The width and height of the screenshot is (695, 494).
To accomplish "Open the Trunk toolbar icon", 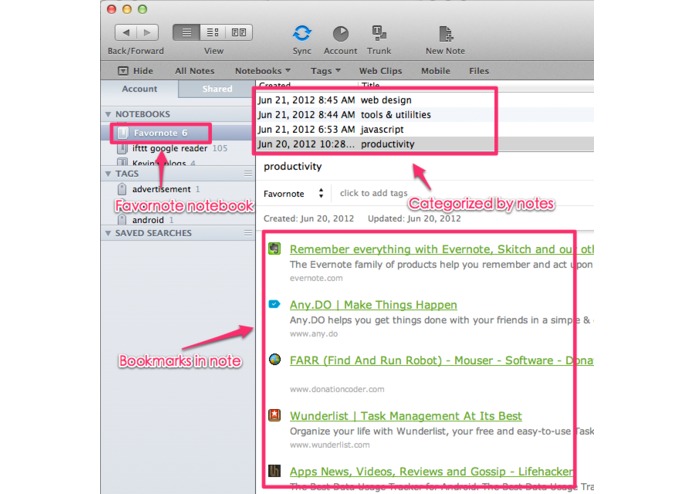I will point(379,34).
